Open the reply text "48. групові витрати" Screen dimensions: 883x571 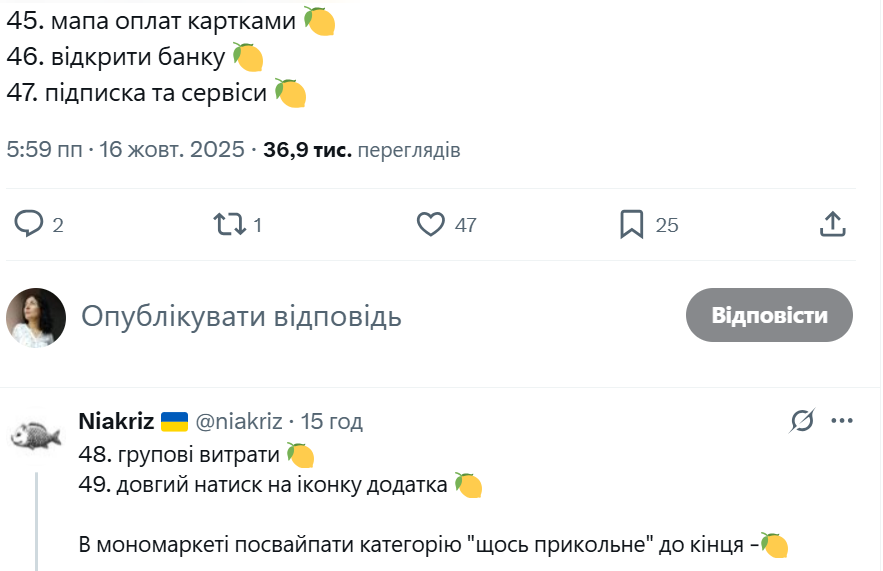180,455
